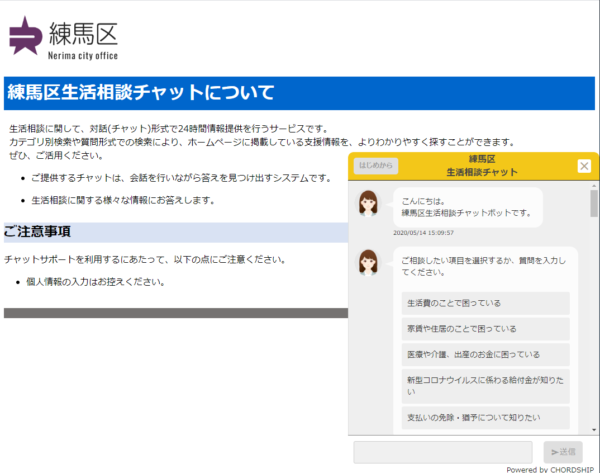600x473 pixels.
Task: Click the 2020/05/14 message timestamp
Action: 424,233
